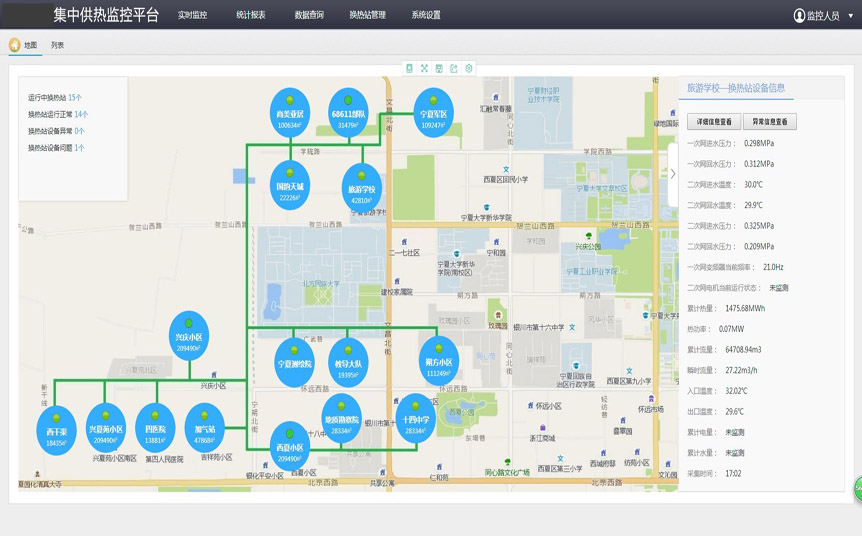This screenshot has height=536, width=862.
Task: Click the running stations count 15个
Action: tap(75, 98)
